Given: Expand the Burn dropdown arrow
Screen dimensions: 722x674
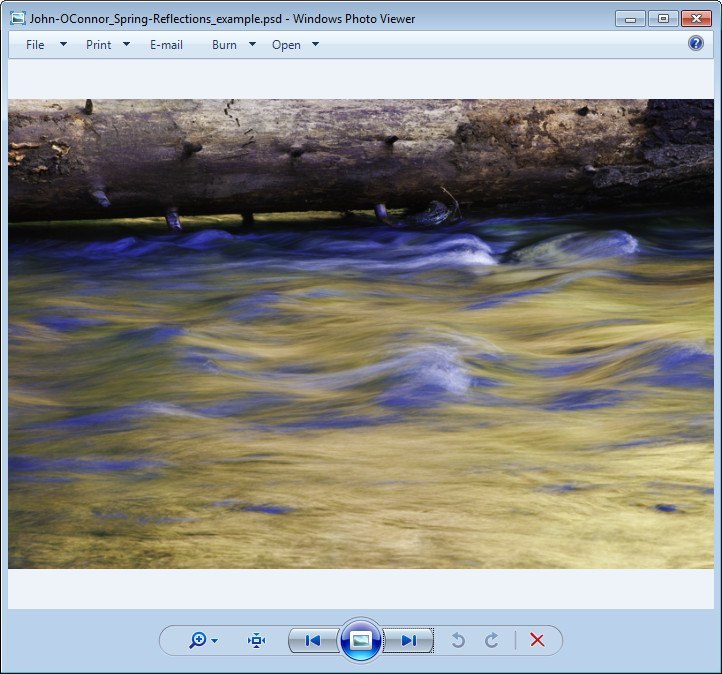Looking at the screenshot, I should pos(252,44).
